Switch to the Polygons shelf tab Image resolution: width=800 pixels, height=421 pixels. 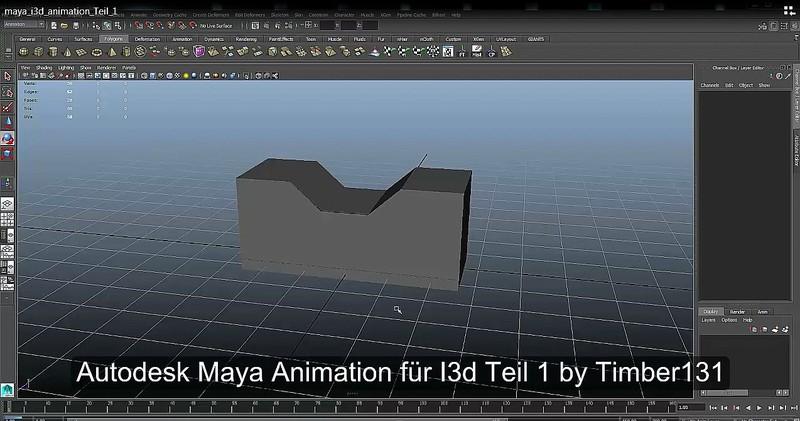(113, 38)
